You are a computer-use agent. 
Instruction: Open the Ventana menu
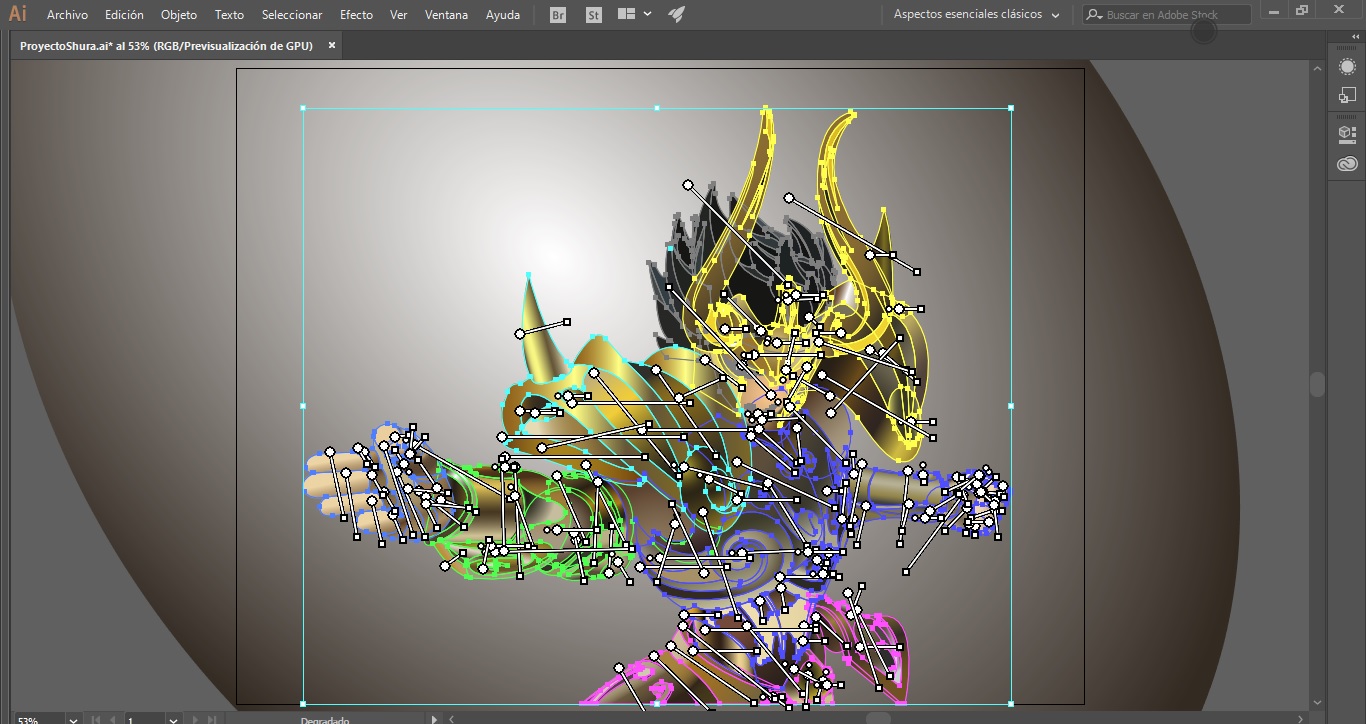pyautogui.click(x=446, y=15)
